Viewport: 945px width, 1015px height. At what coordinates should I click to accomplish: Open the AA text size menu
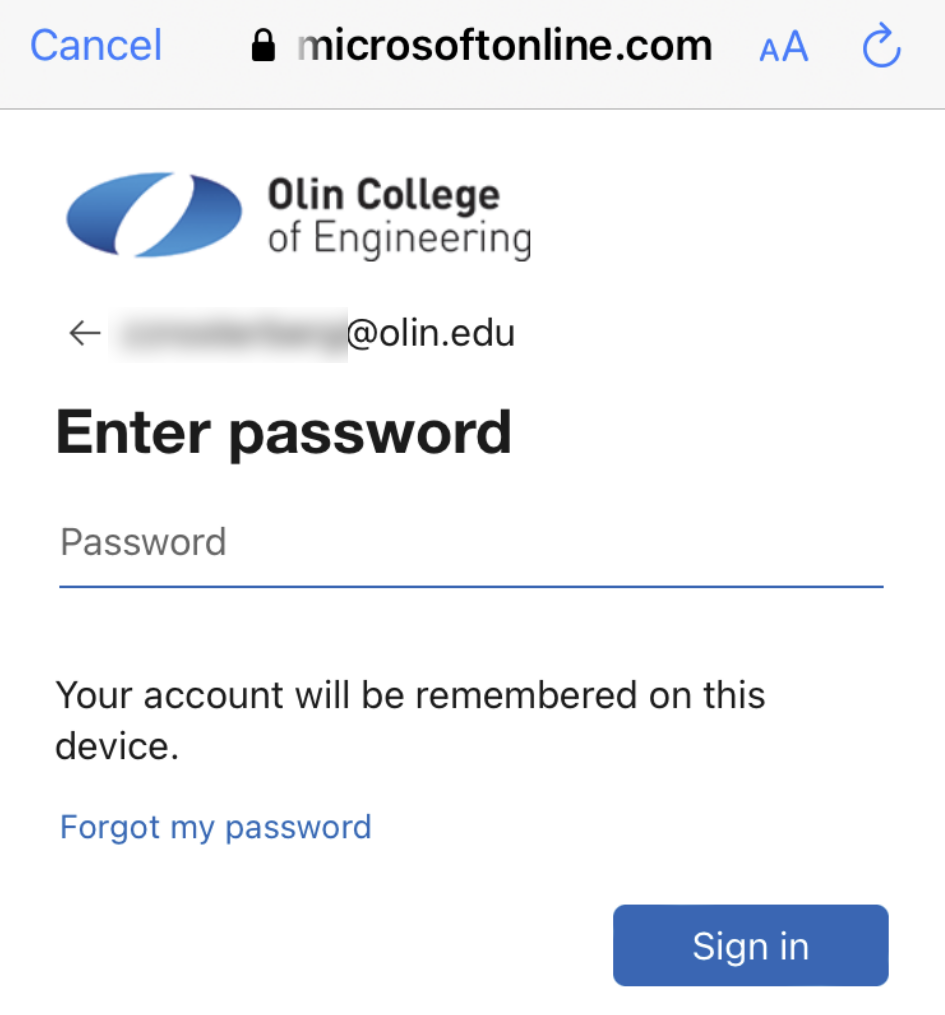point(783,47)
